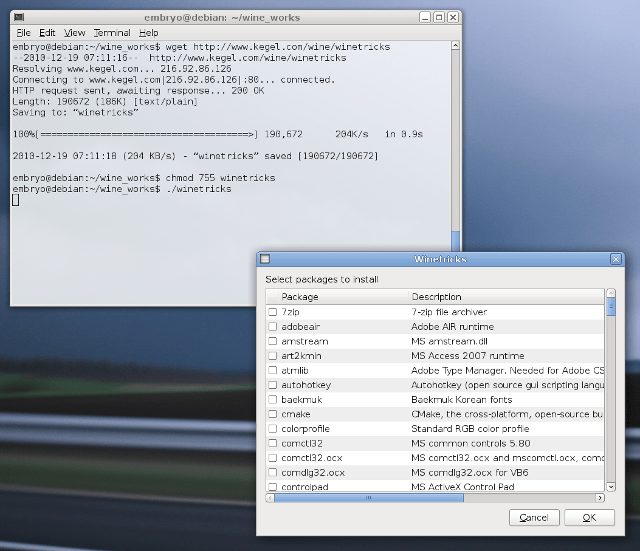This screenshot has width=640, height=551.
Task: Click the horizontal scrollbar thumb
Action: [x=369, y=498]
